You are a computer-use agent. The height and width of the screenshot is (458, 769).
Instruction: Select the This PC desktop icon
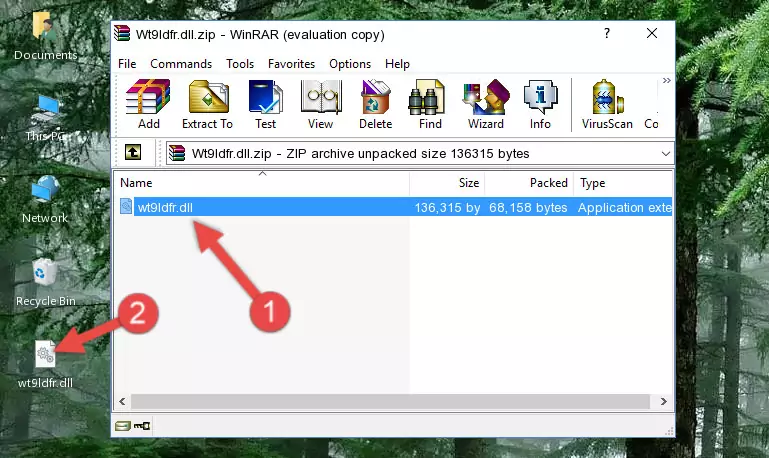(x=45, y=118)
